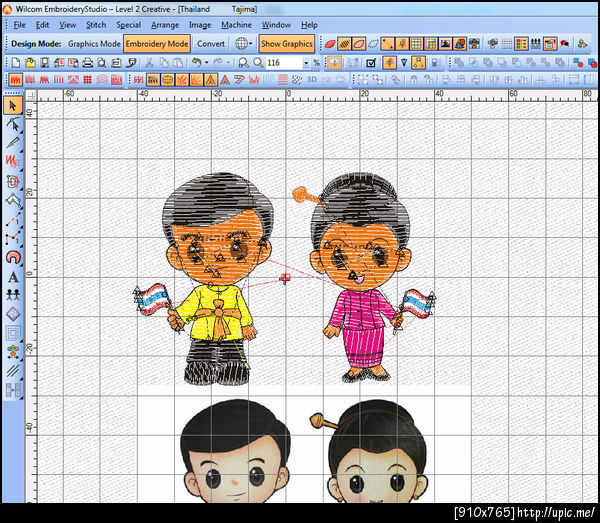Click the red and blue shapes icon
The height and width of the screenshot is (523, 600).
tap(578, 63)
